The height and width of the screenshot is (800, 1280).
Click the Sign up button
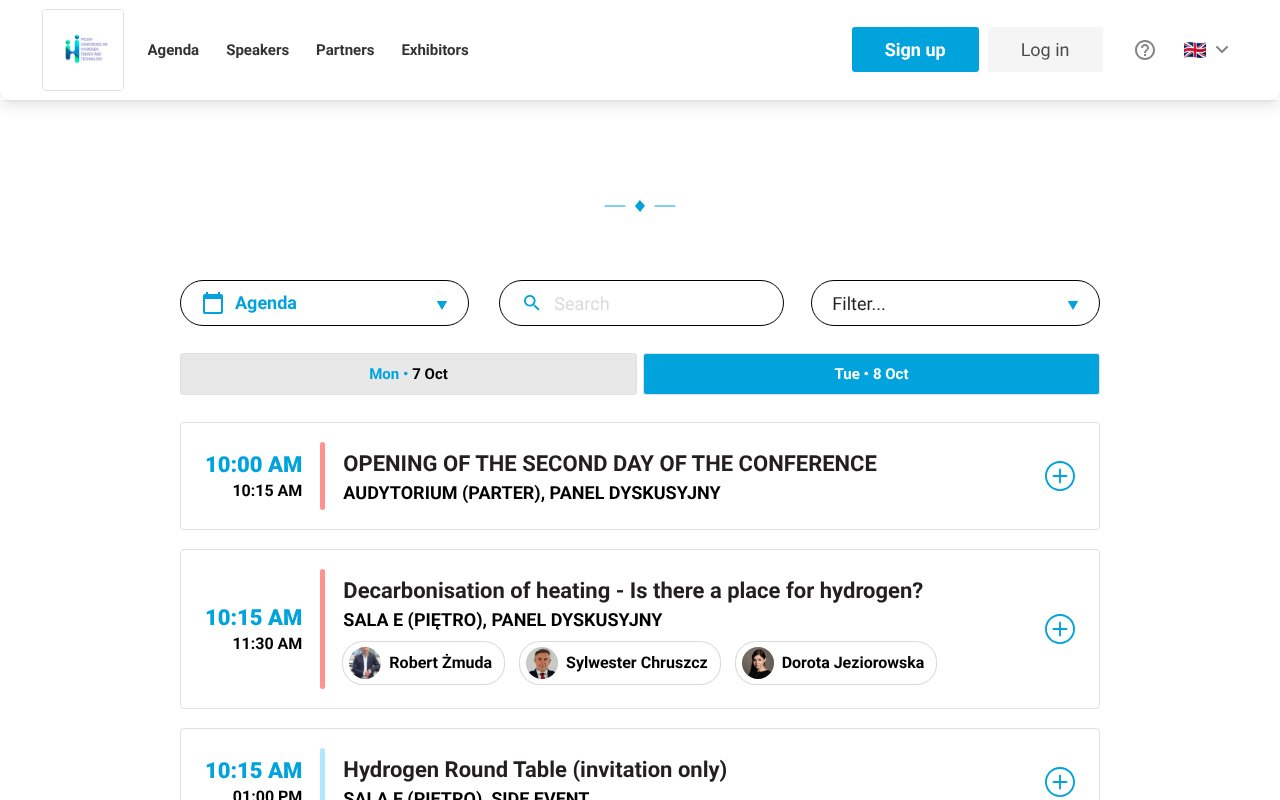(x=914, y=49)
